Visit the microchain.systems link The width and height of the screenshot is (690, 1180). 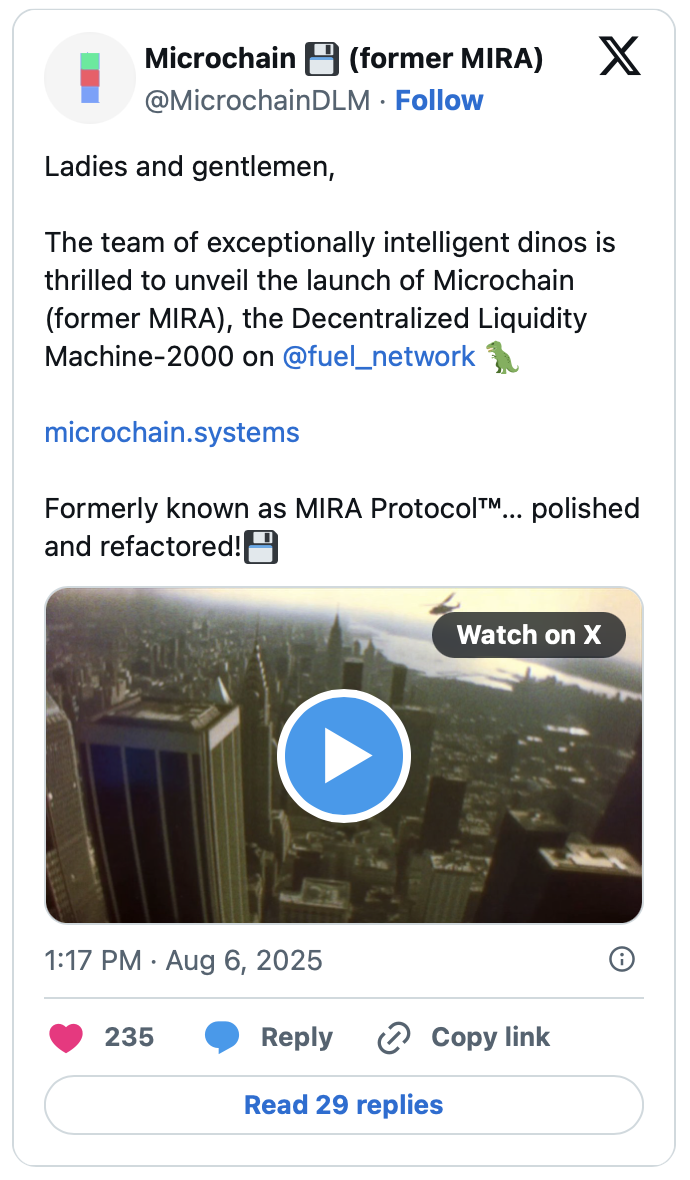172,432
